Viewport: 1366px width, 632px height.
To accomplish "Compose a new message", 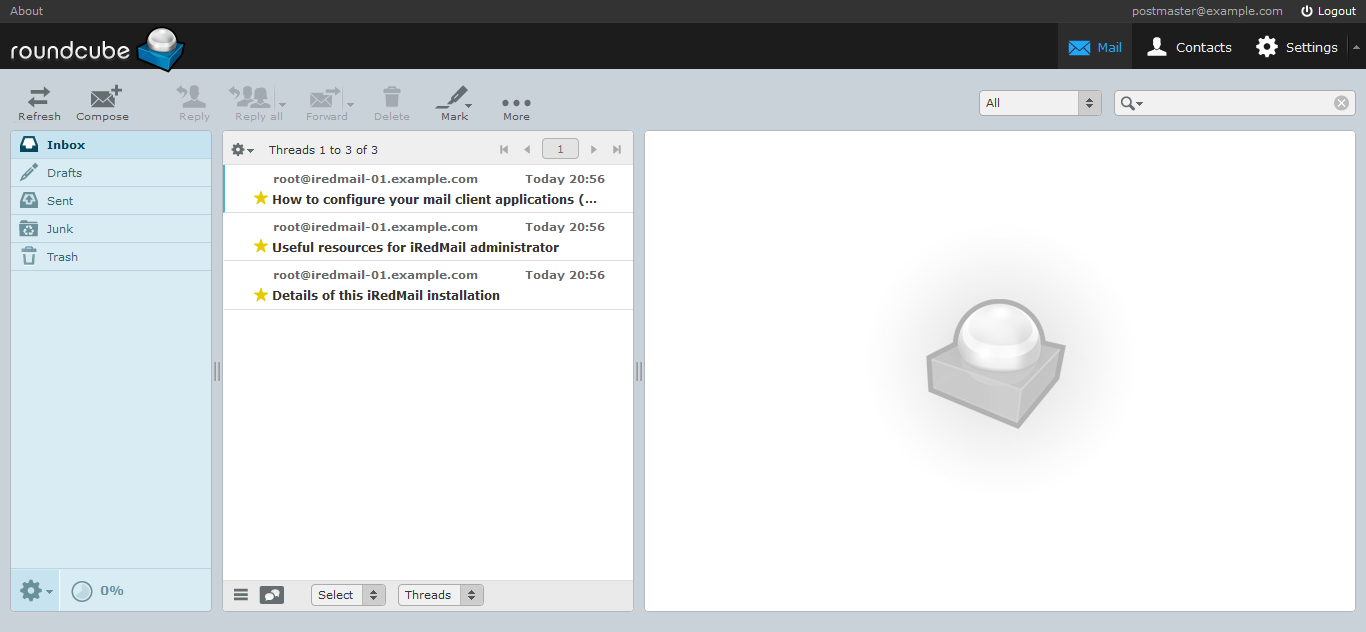I will point(102,101).
